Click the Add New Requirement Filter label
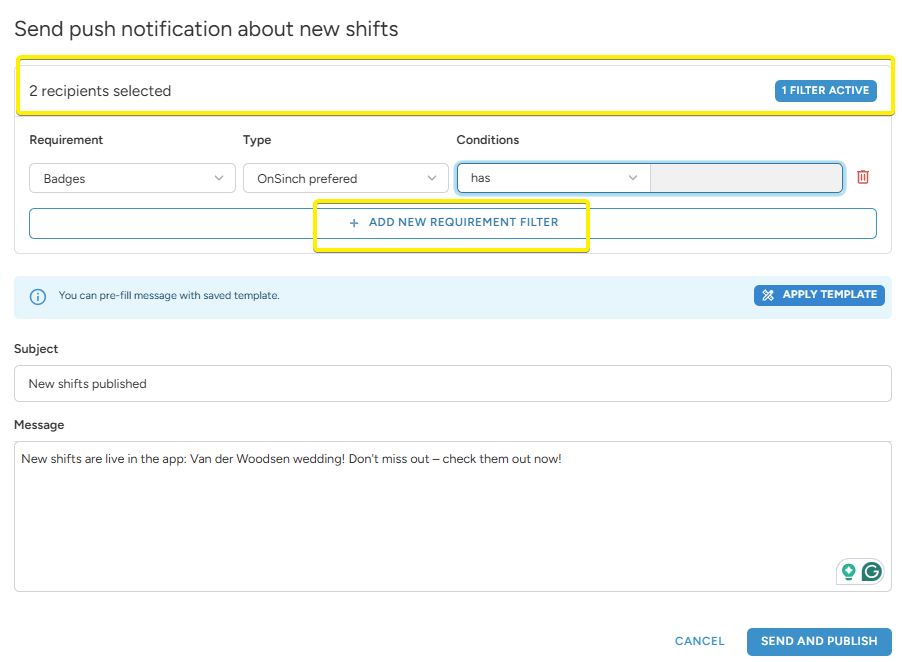Image resolution: width=902 pixels, height=662 pixels. pyautogui.click(x=463, y=222)
